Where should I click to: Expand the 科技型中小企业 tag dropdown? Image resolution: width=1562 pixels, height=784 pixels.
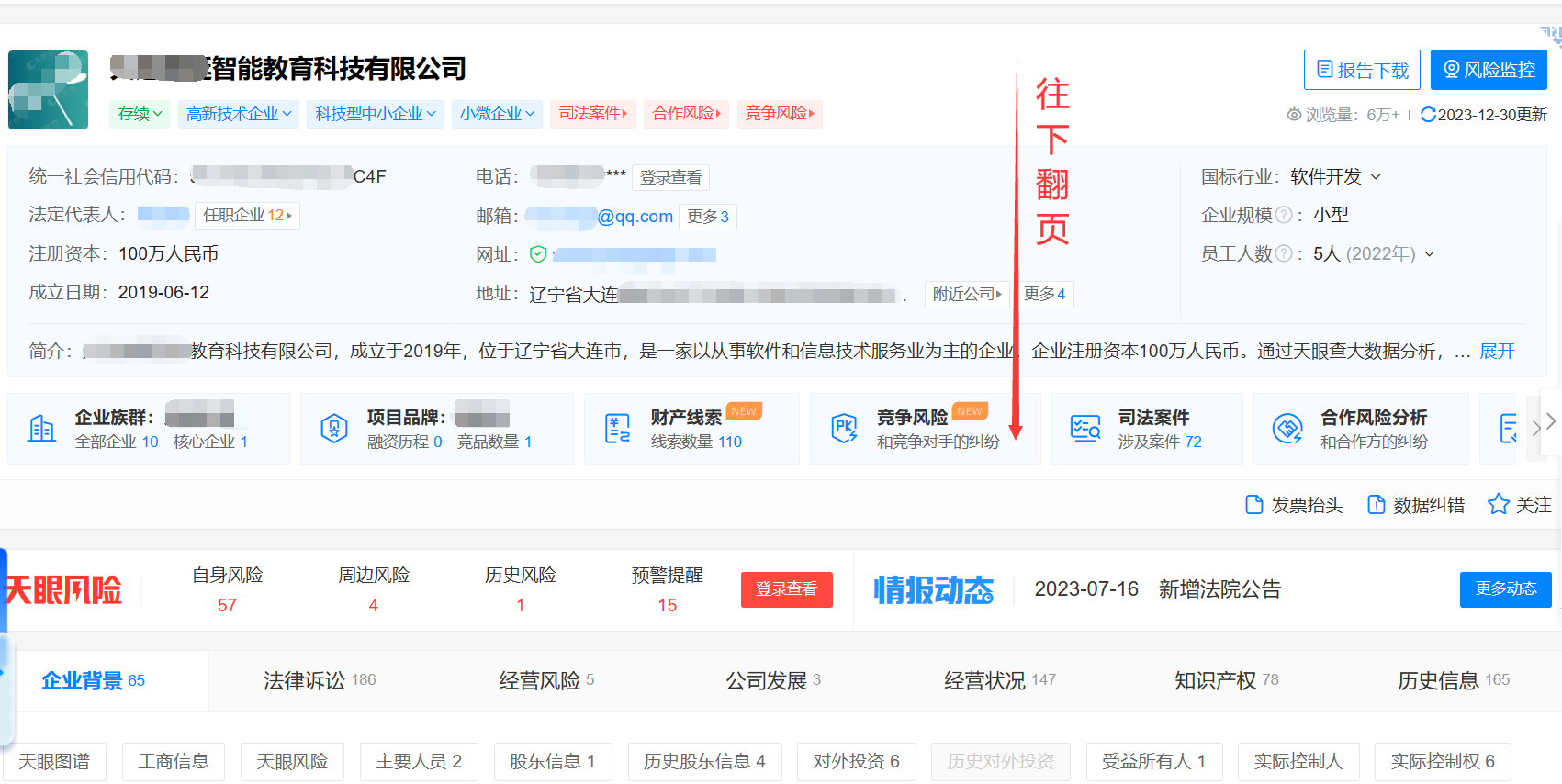pyautogui.click(x=375, y=114)
